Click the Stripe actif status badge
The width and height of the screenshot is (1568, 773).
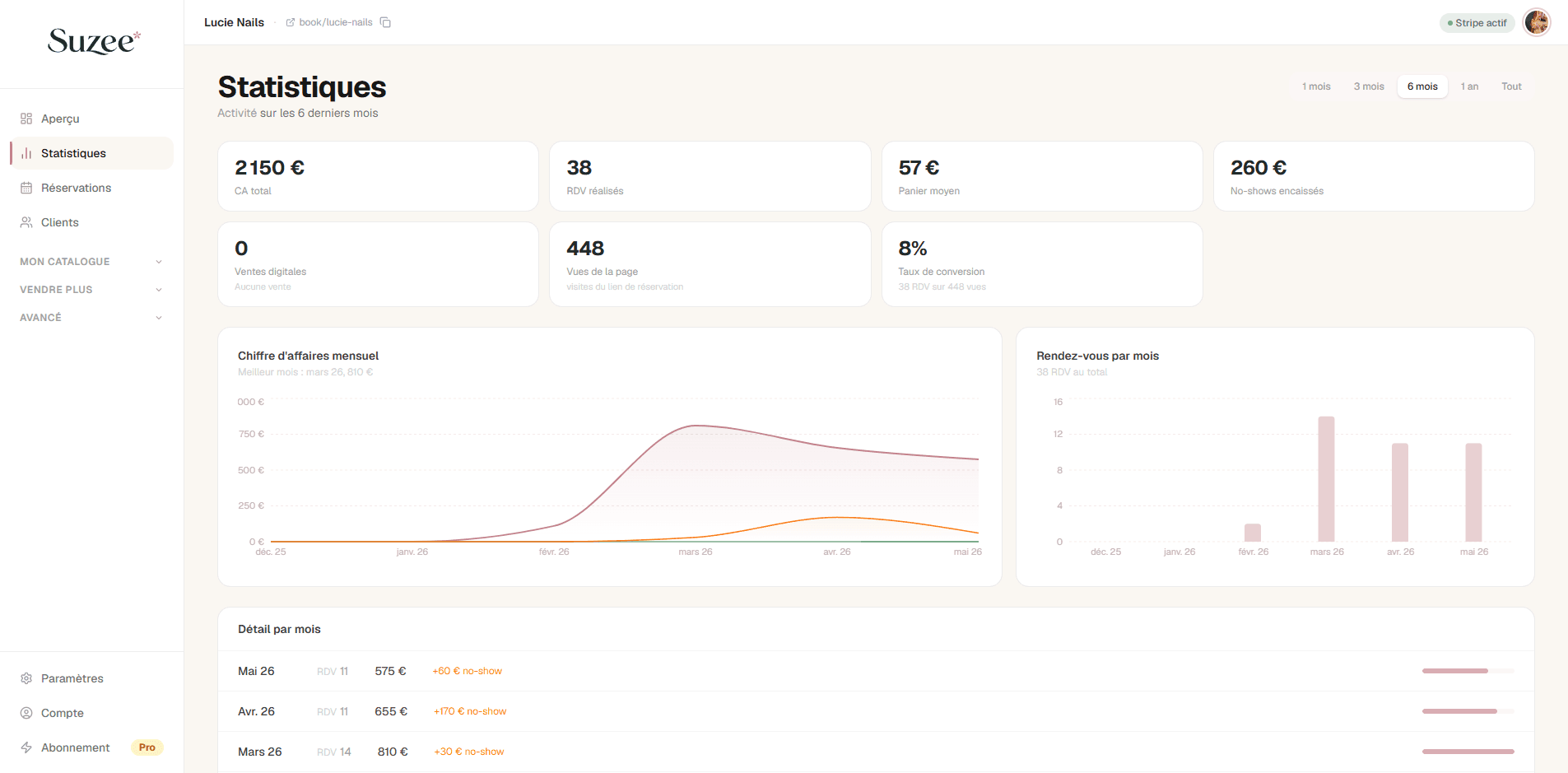(x=1477, y=23)
